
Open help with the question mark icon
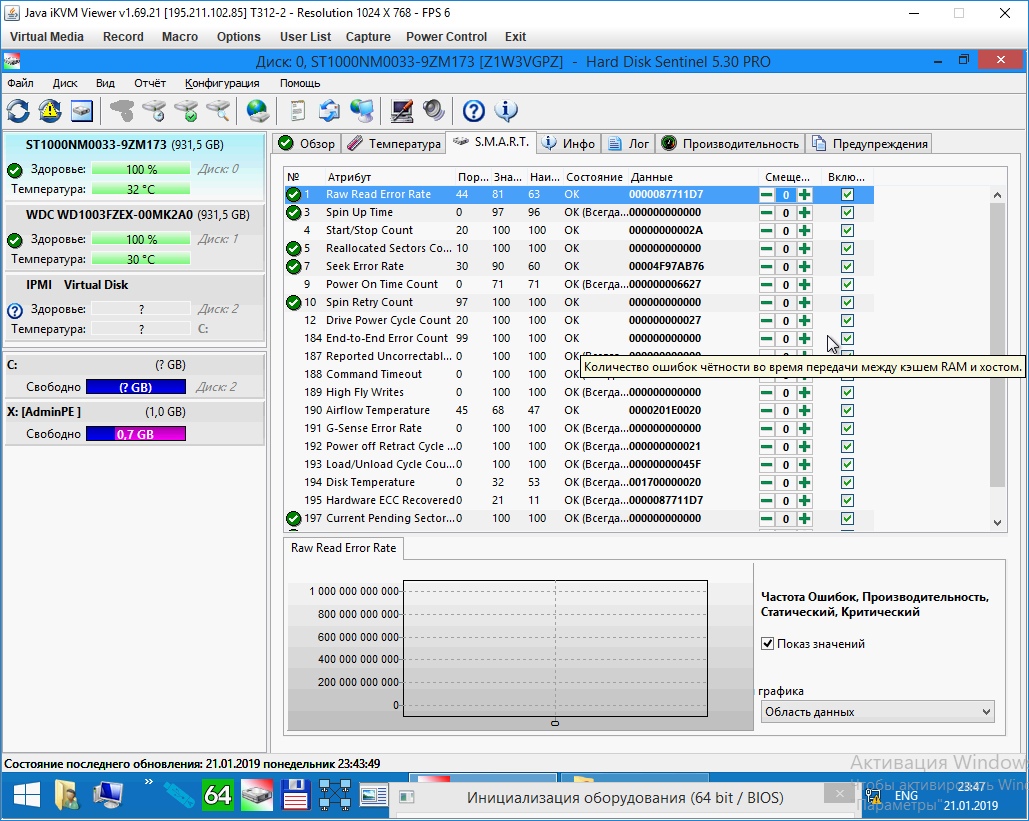(473, 111)
